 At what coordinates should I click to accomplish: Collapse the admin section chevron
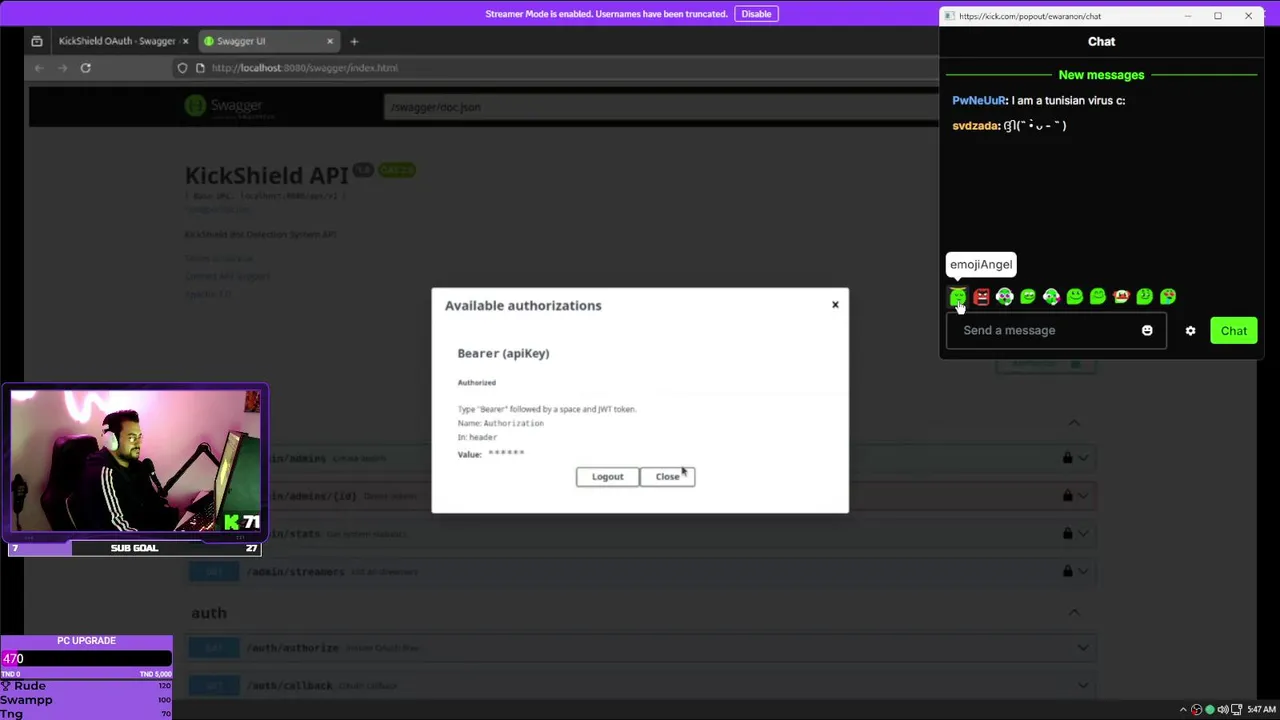pos(1074,423)
